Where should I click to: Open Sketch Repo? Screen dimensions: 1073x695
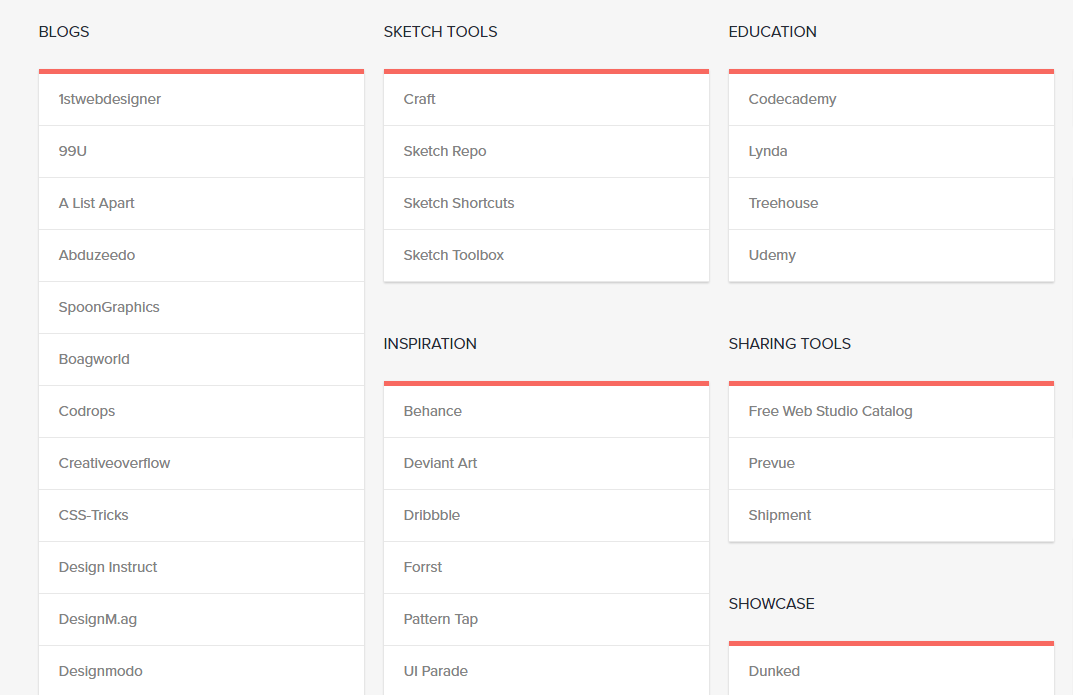(444, 151)
